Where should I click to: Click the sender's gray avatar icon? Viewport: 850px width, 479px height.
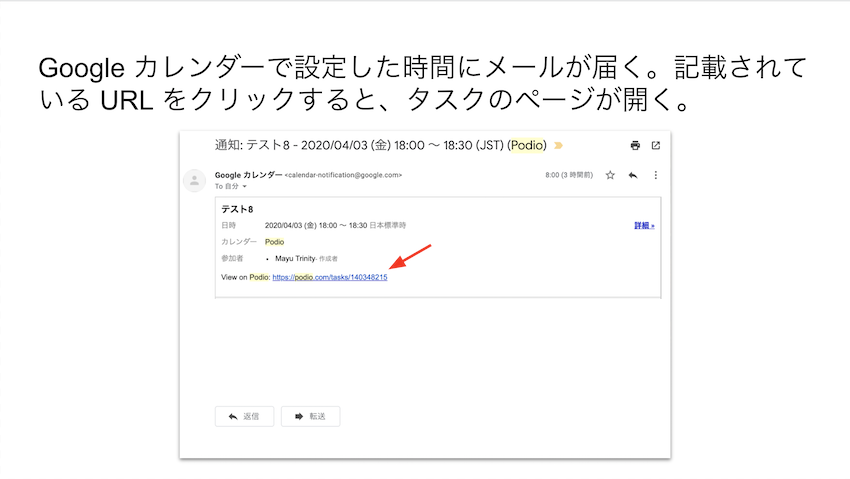(x=195, y=180)
